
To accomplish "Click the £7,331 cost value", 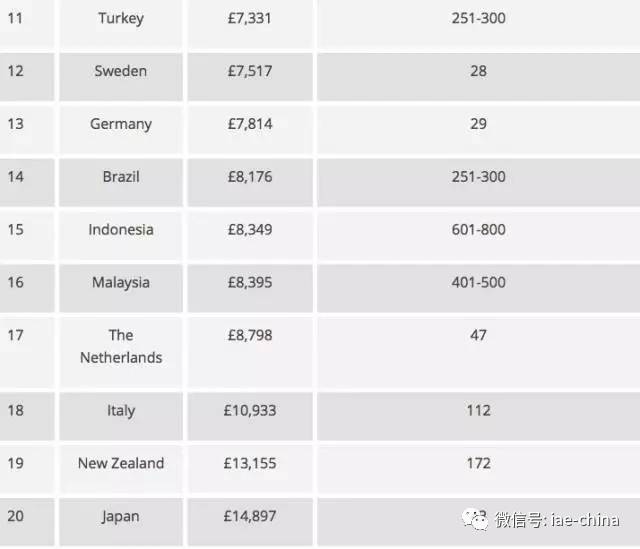I will (x=249, y=18).
